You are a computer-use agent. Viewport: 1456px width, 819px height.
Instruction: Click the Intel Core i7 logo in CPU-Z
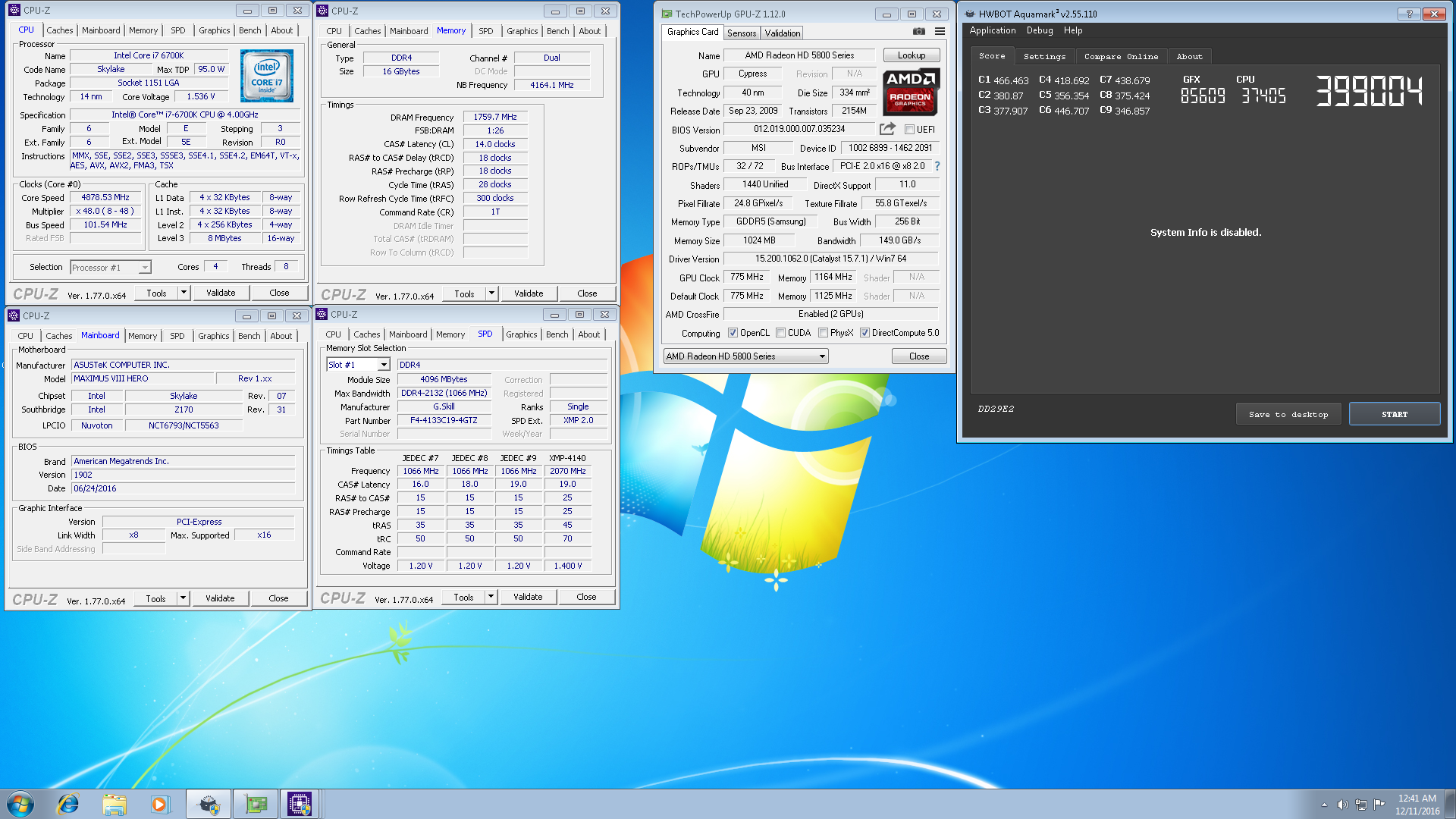266,76
